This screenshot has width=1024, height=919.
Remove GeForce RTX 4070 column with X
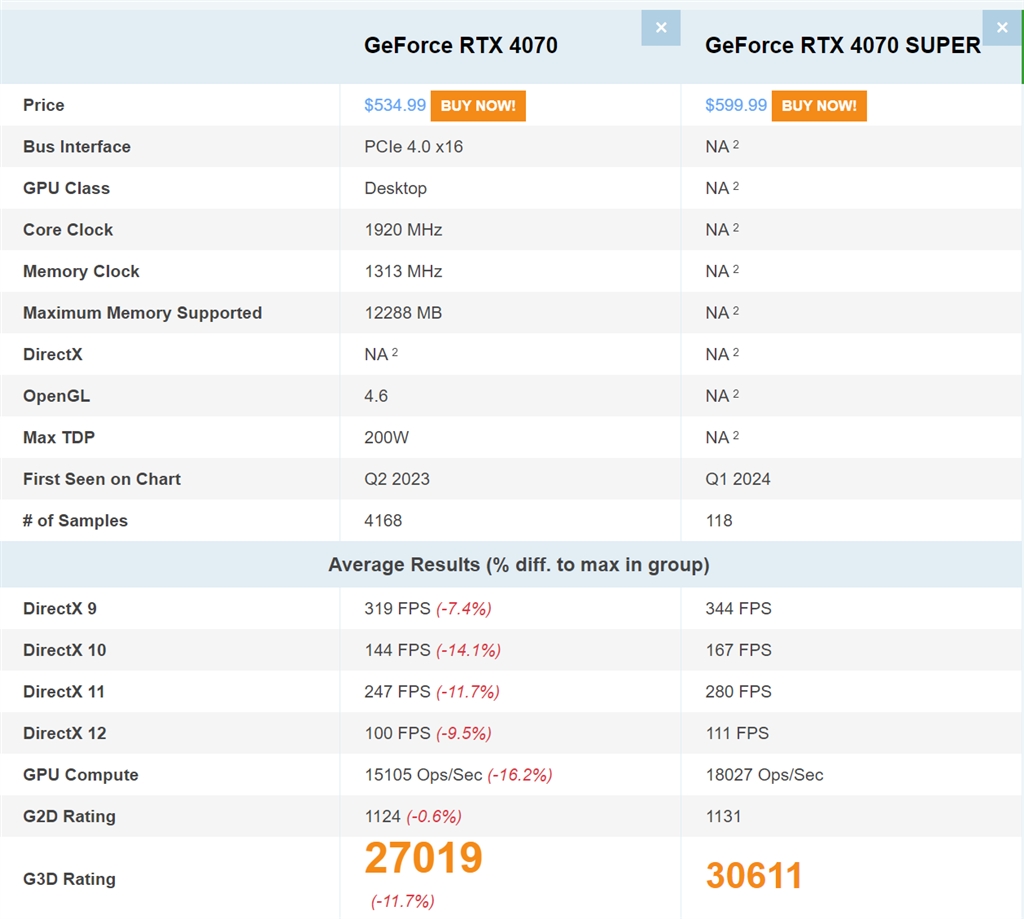661,27
